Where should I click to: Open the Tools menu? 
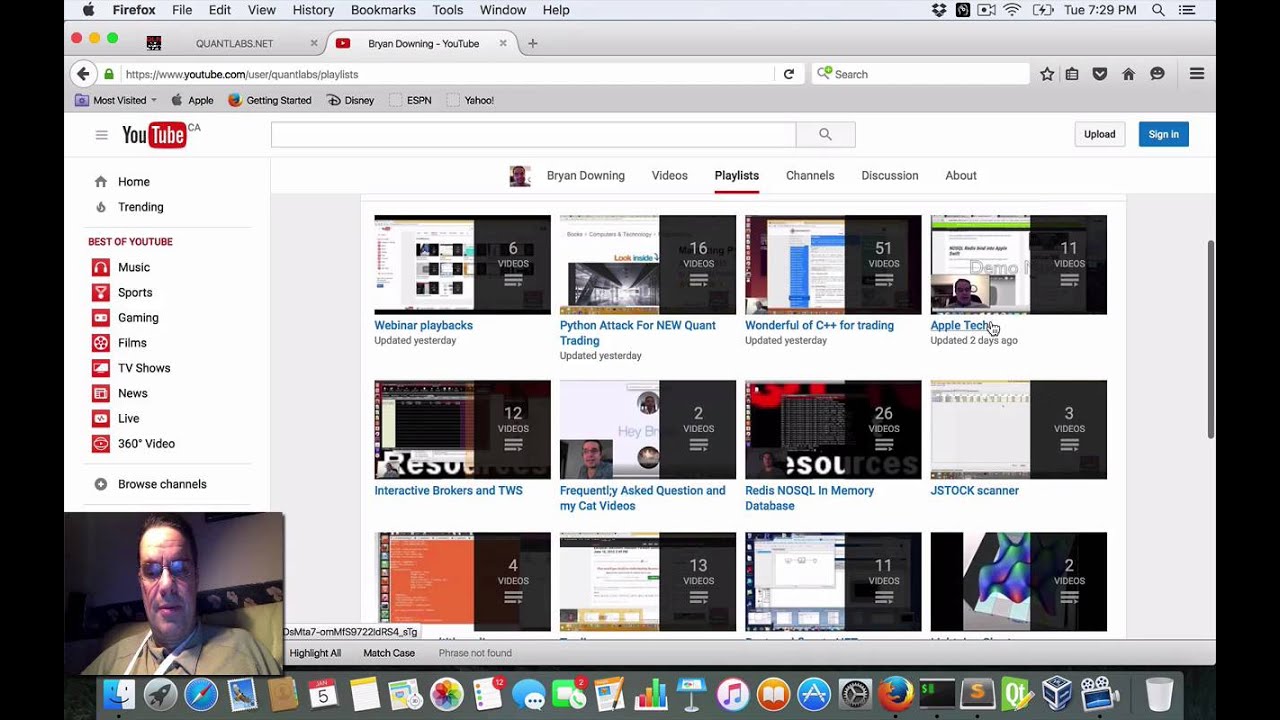coord(447,10)
